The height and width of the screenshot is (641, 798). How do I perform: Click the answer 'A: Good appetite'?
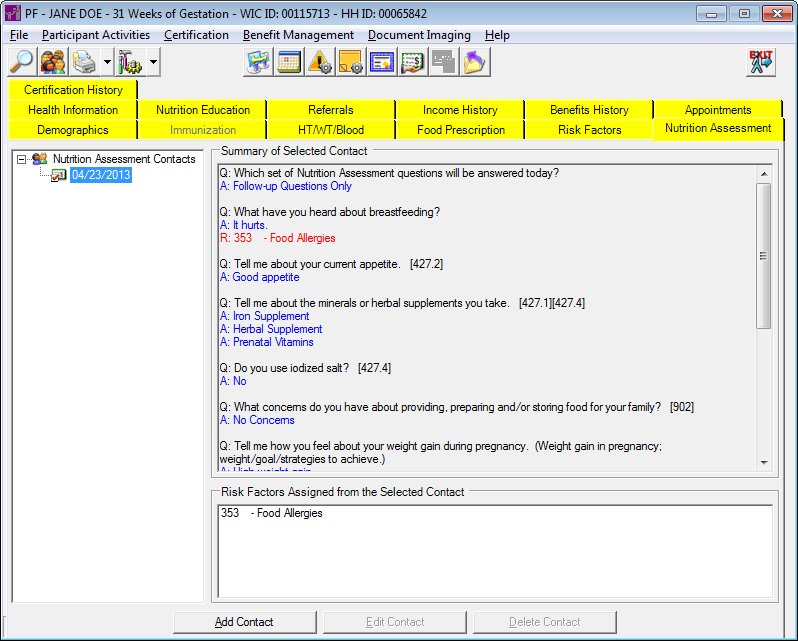[x=260, y=277]
